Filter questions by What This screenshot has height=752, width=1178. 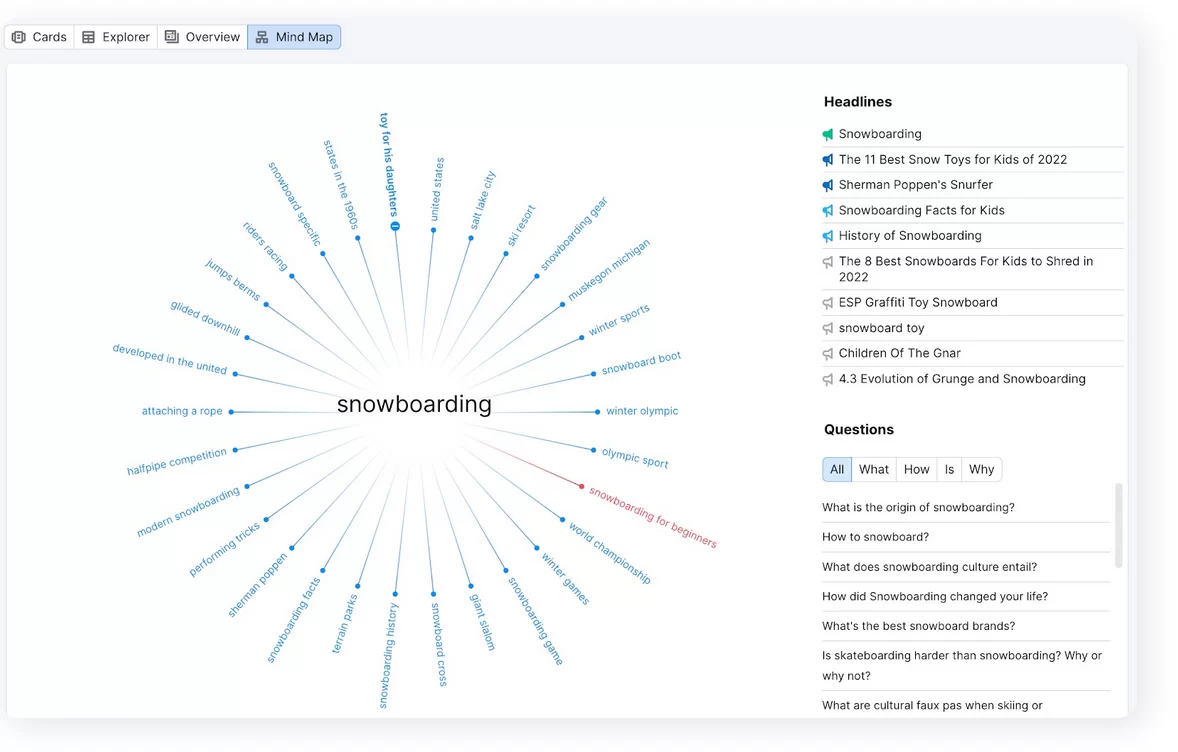point(874,470)
